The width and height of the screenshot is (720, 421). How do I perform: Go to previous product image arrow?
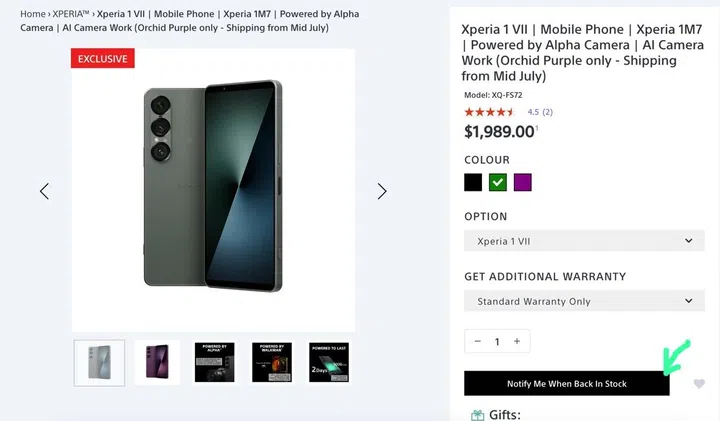(44, 191)
